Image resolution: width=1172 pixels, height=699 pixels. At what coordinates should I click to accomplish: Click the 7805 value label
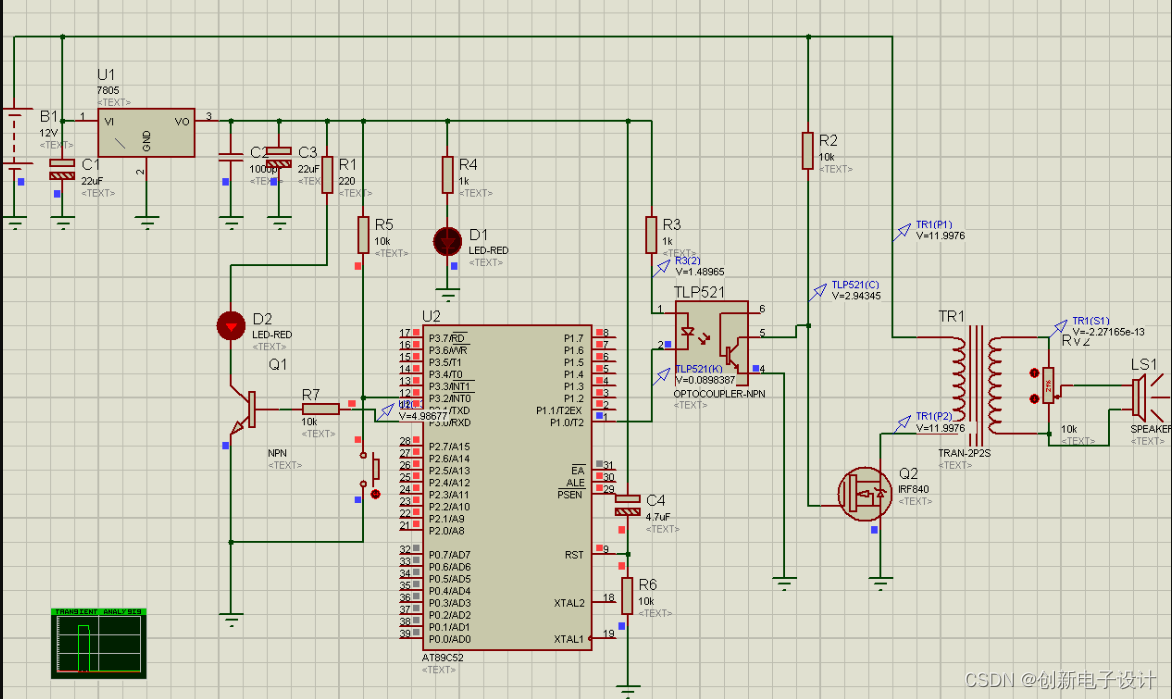(108, 90)
